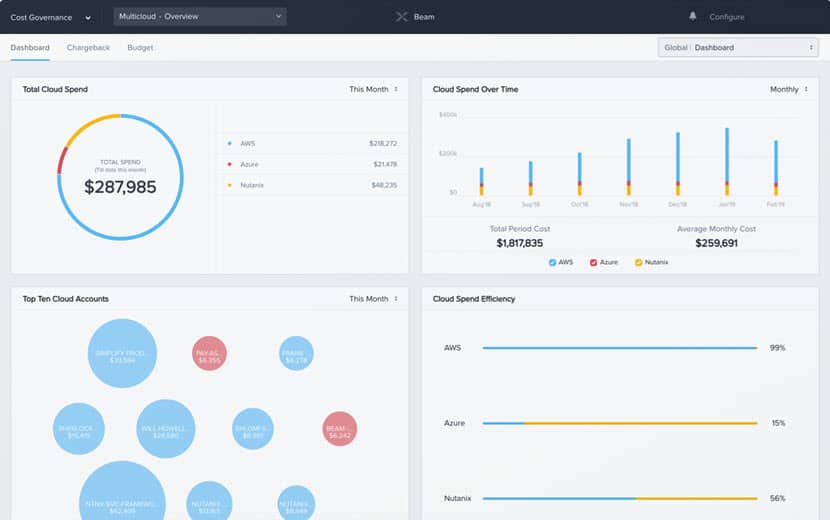The width and height of the screenshot is (830, 520).
Task: Click the Sep'18 bar in spend chart
Action: (530, 178)
